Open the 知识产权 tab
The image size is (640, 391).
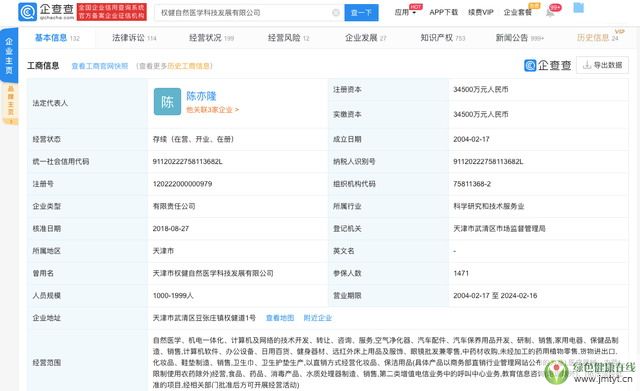[443, 38]
